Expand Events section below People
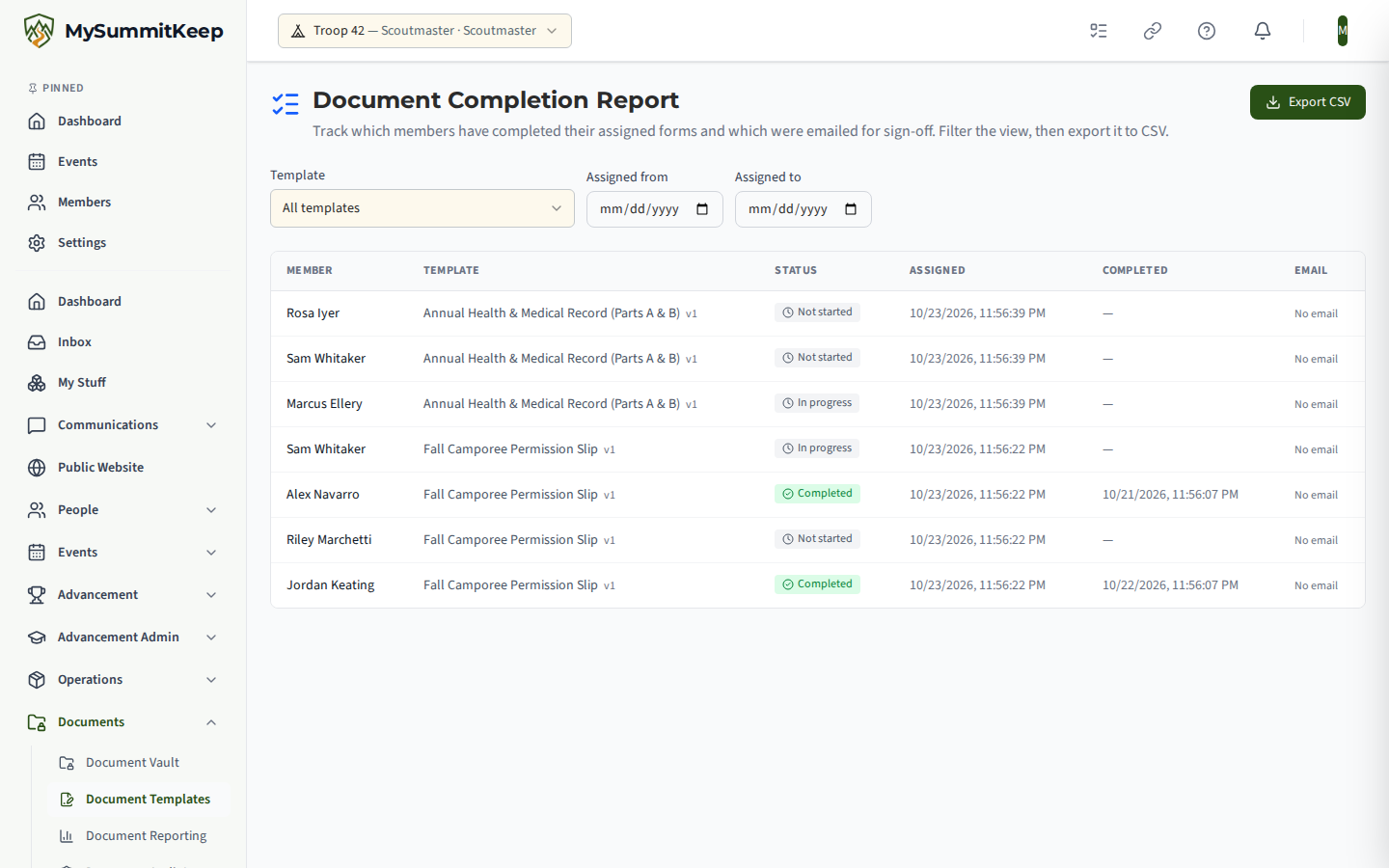This screenshot has height=868, width=1389. [x=123, y=553]
